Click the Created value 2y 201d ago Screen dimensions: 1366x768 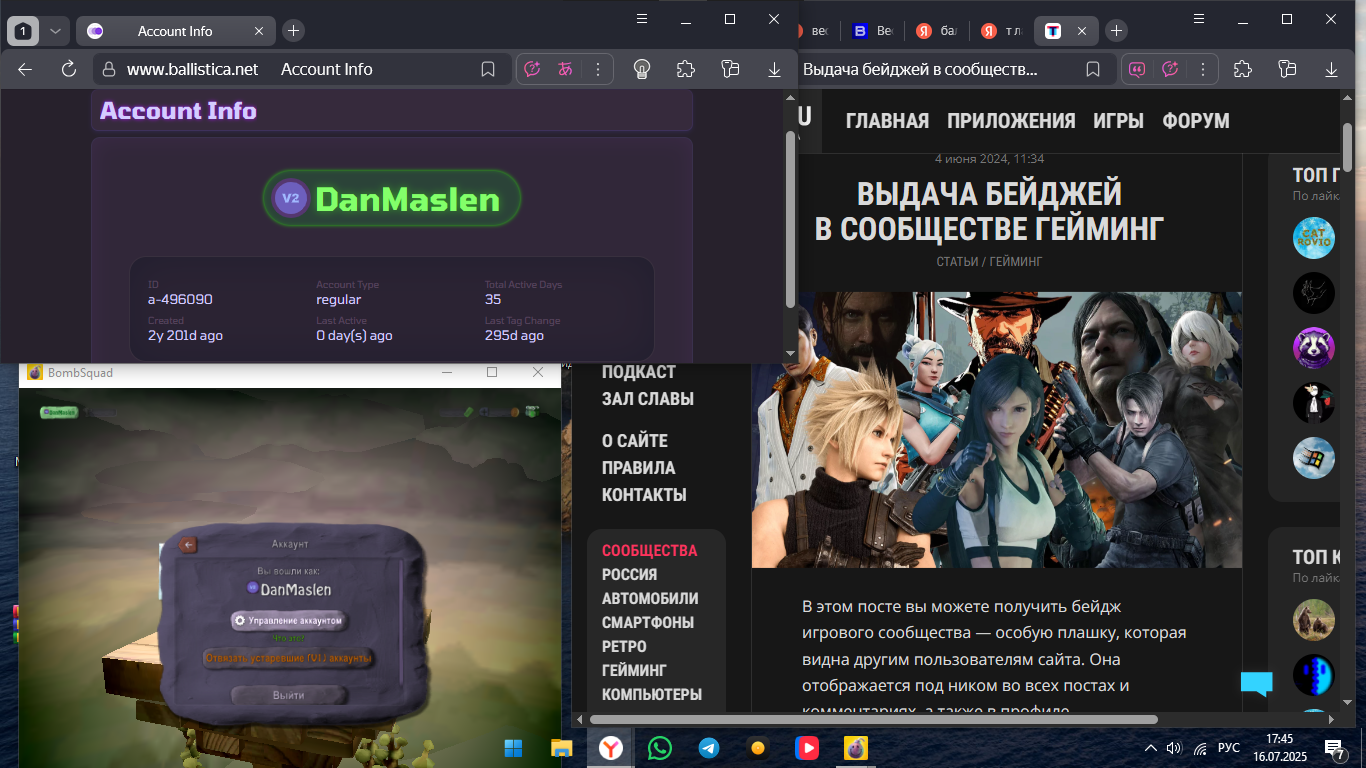(x=185, y=335)
